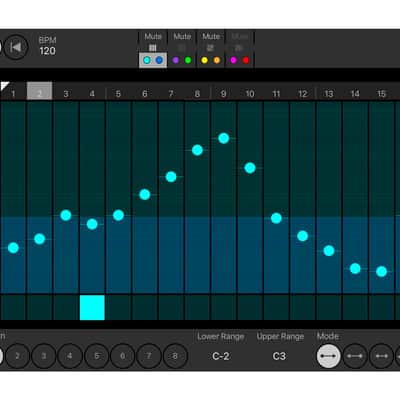
Task: Click the note dot in step 5 column
Action: (118, 215)
